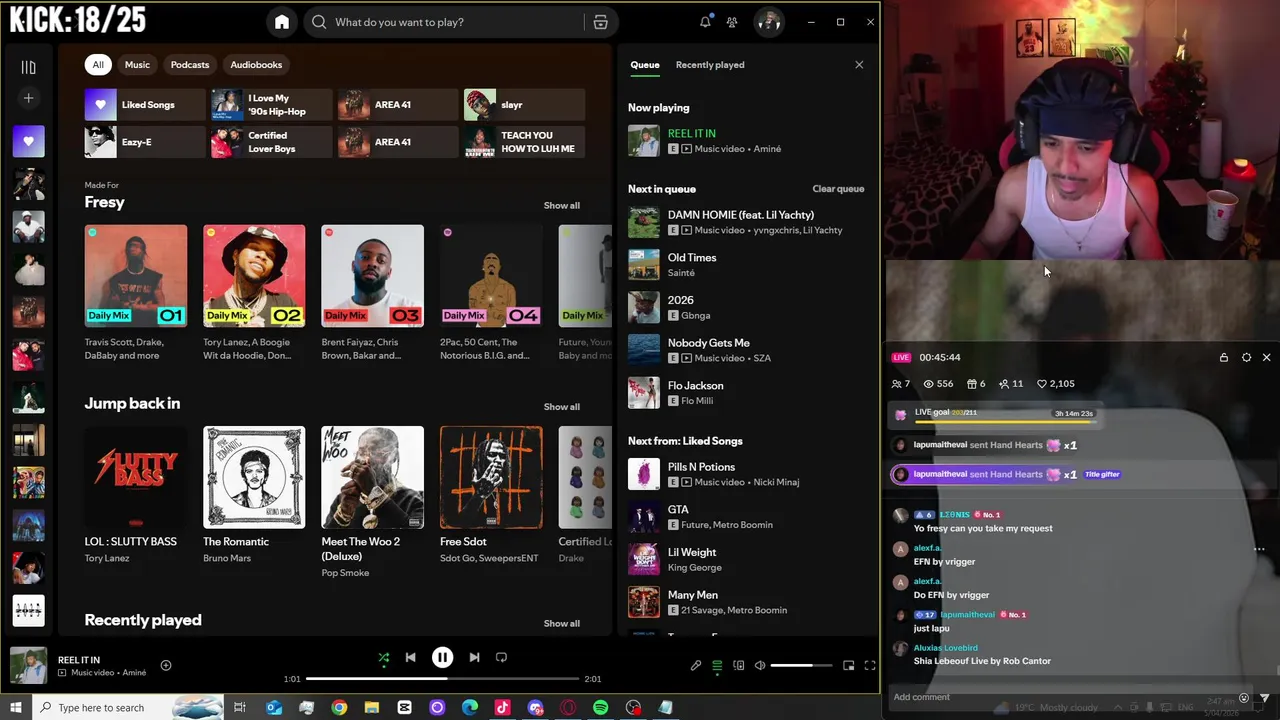Expand Your Library sidebar icon
The width and height of the screenshot is (1280, 720).
(28, 67)
